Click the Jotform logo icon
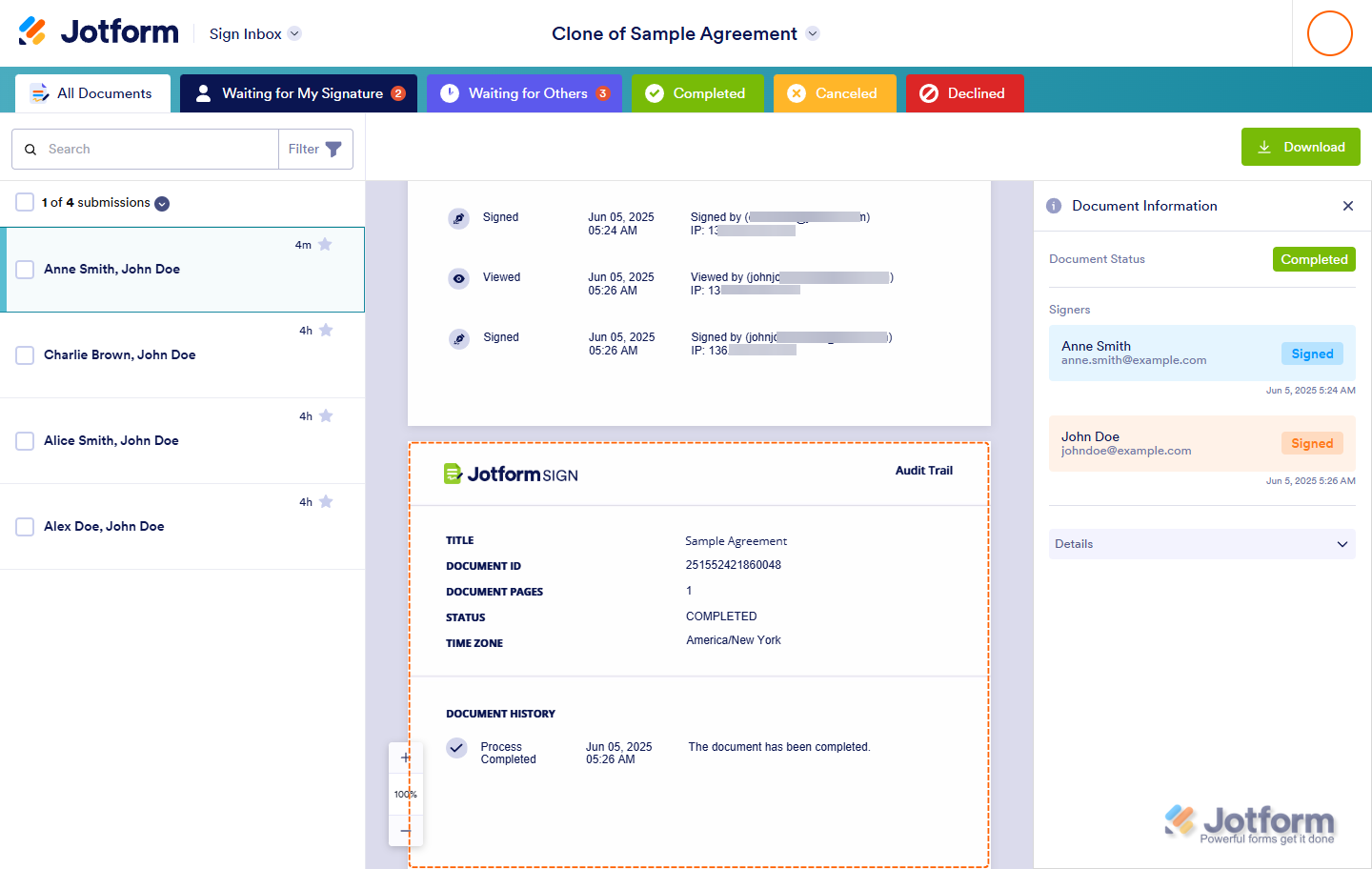 coord(32,31)
